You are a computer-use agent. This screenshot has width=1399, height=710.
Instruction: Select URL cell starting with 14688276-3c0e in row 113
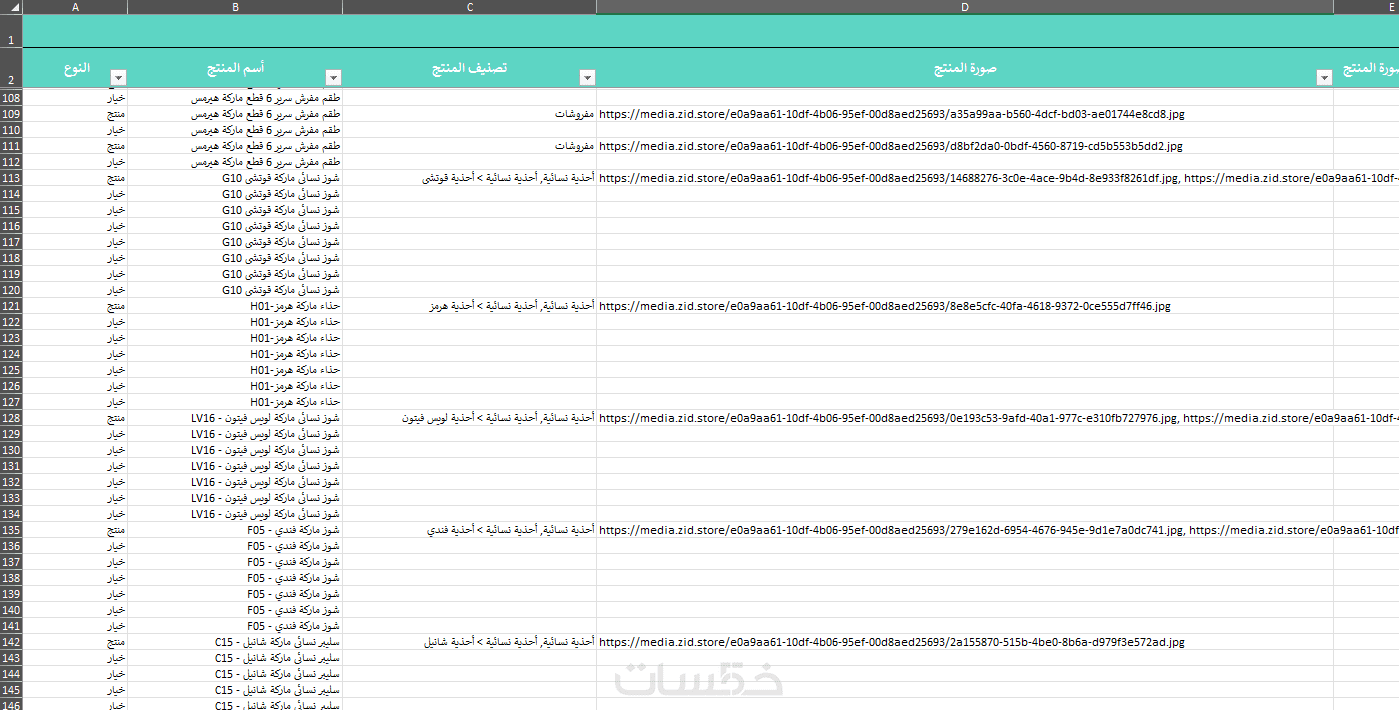[965, 178]
